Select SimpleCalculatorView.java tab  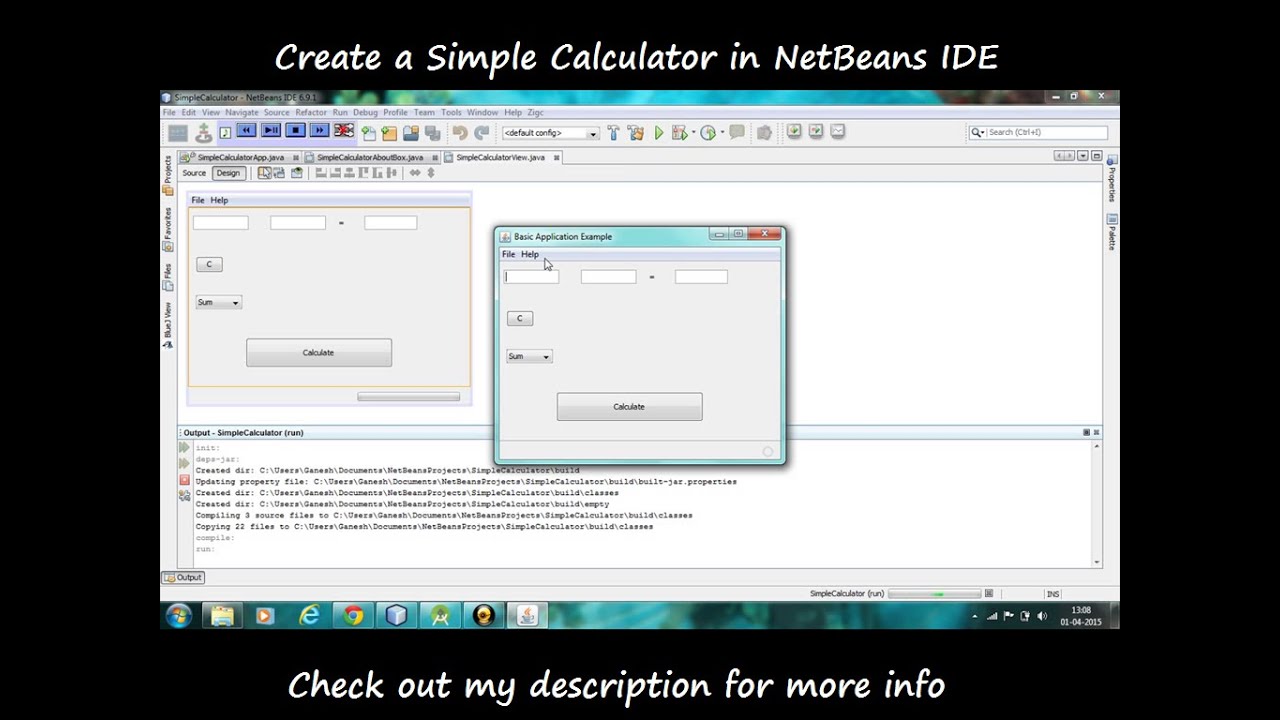[x=501, y=157]
